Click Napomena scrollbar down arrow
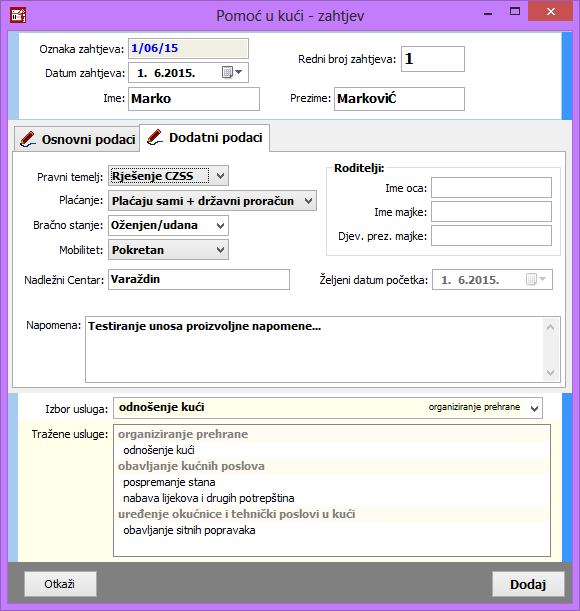Screen dimensions: 580x611 point(550,373)
